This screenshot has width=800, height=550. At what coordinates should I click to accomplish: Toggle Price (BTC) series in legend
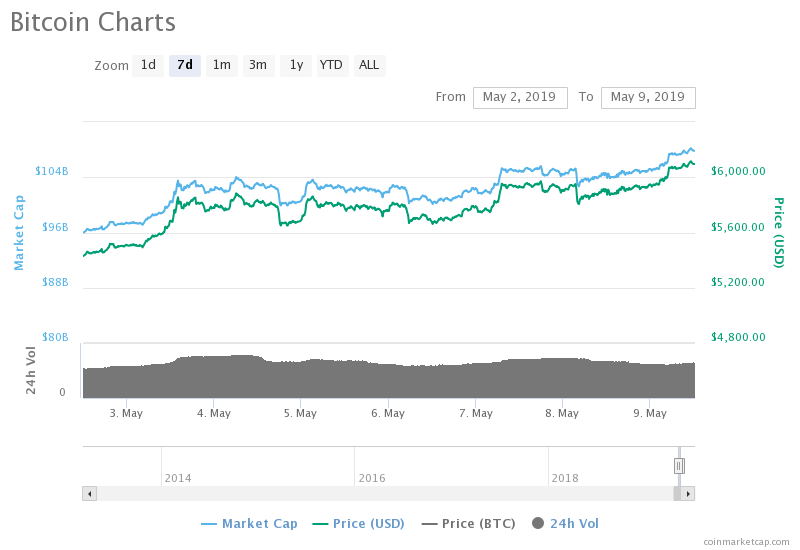(x=471, y=523)
